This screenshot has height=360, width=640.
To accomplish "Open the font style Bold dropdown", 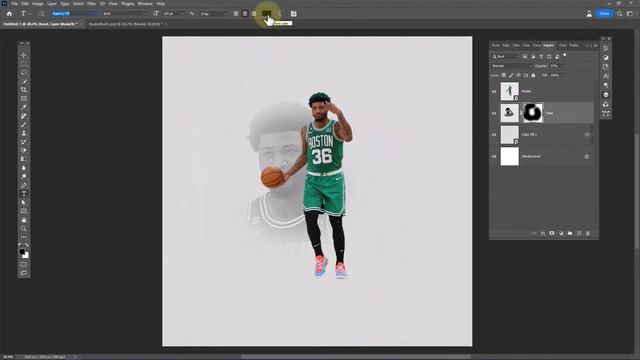I will coord(125,13).
